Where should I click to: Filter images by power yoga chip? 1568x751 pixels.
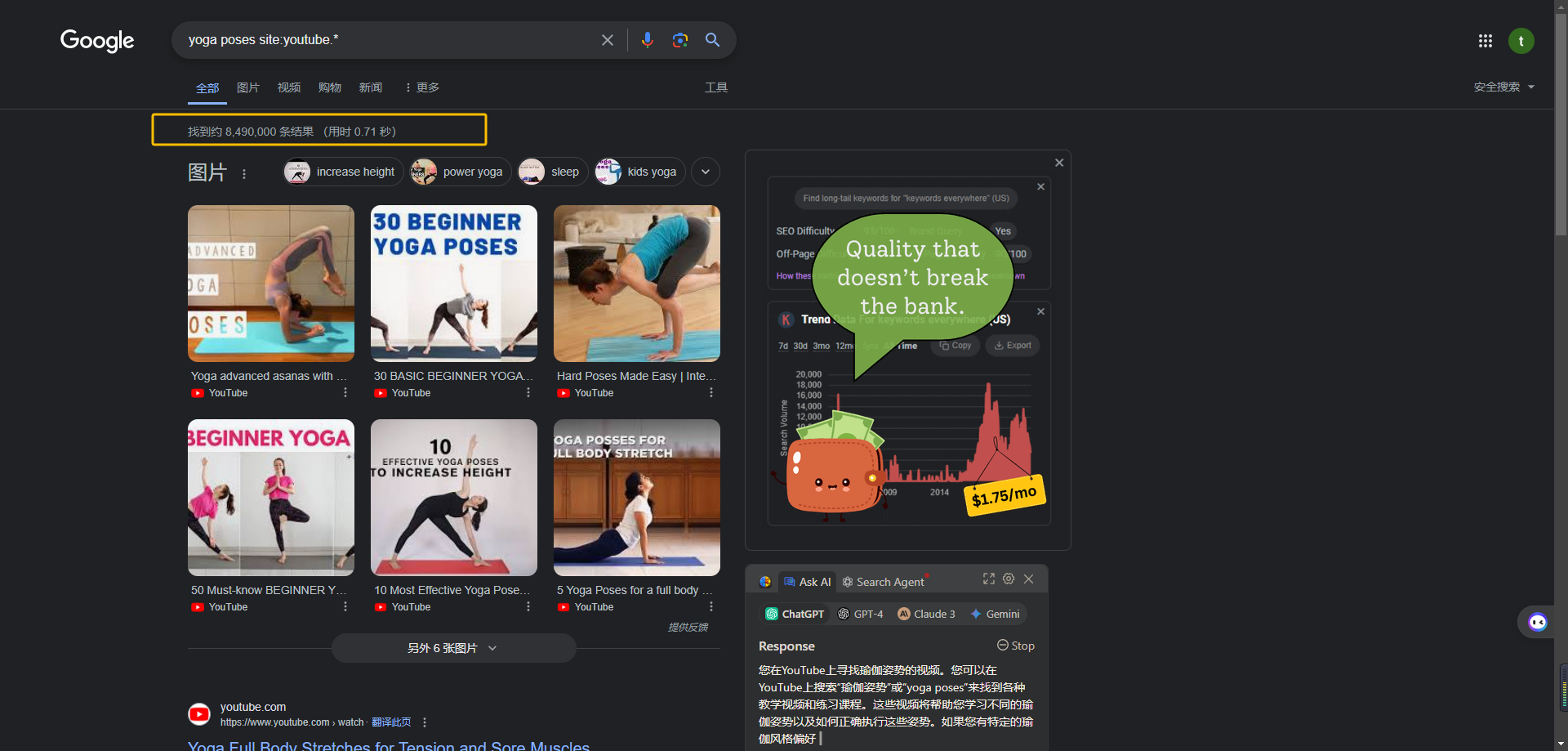[461, 172]
